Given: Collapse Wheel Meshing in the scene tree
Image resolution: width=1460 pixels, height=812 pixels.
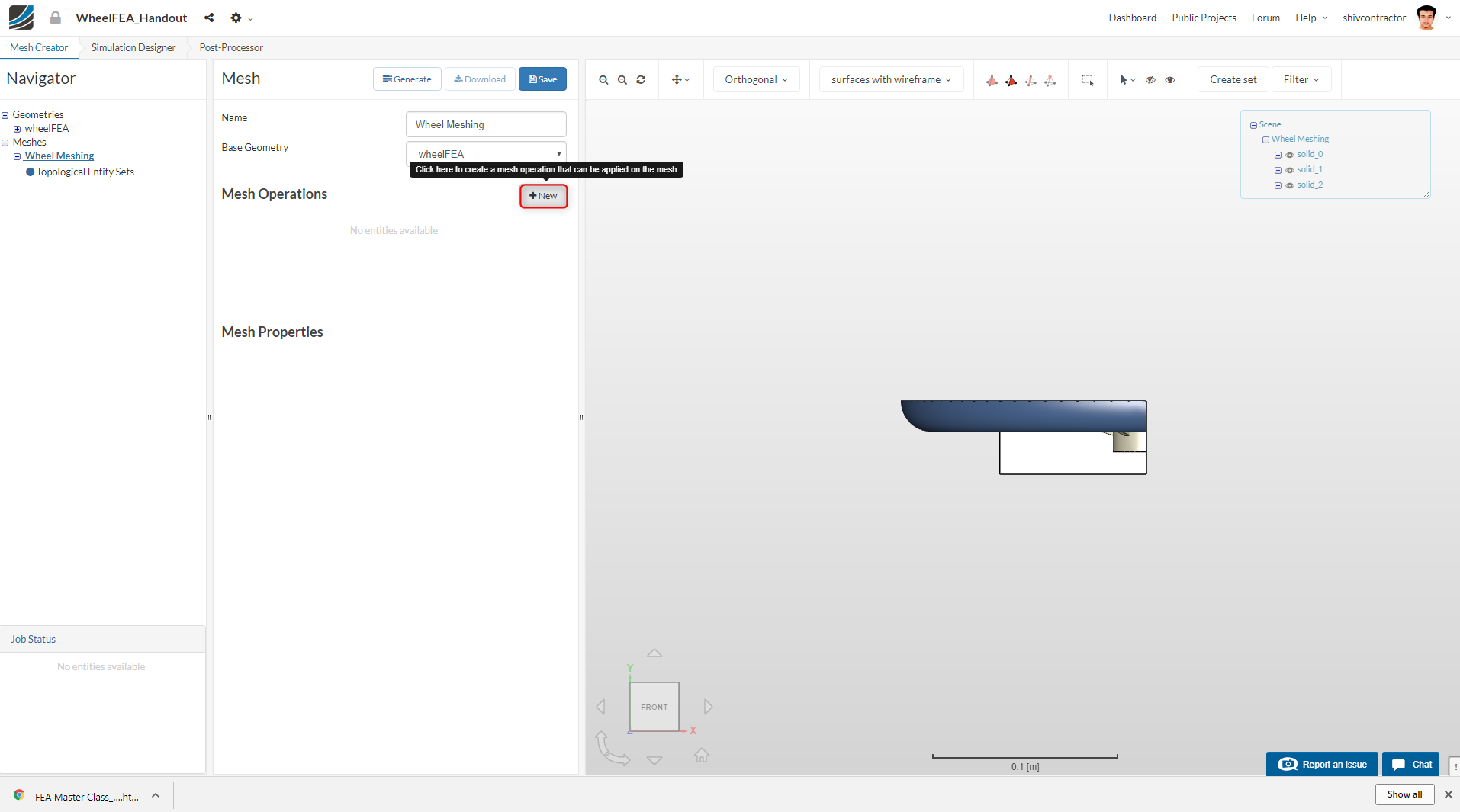Looking at the screenshot, I should 1265,140.
